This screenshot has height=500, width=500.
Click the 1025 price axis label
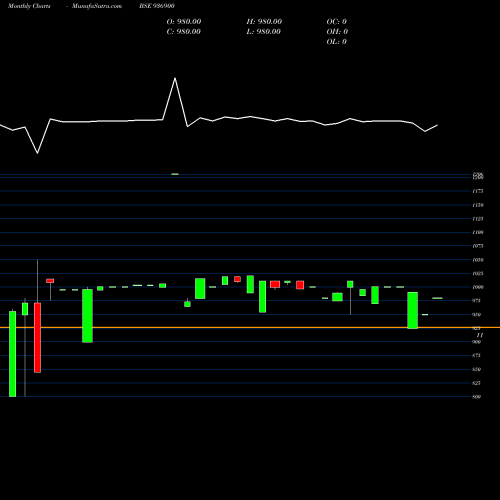(478, 273)
